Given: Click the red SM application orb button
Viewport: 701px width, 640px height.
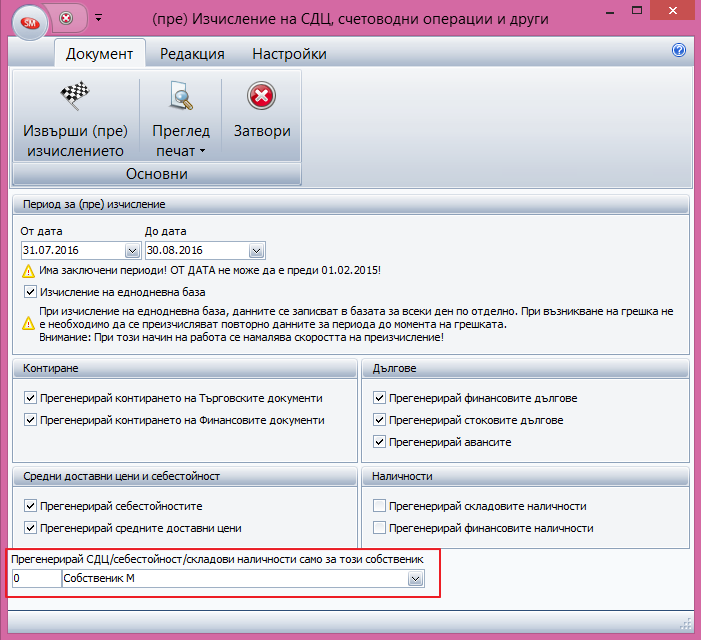Looking at the screenshot, I should [30, 22].
